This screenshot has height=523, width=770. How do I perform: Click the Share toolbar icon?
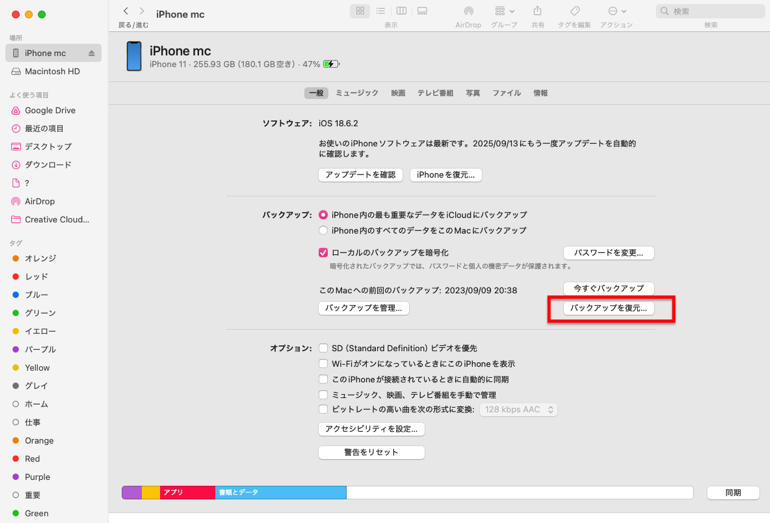tap(537, 11)
